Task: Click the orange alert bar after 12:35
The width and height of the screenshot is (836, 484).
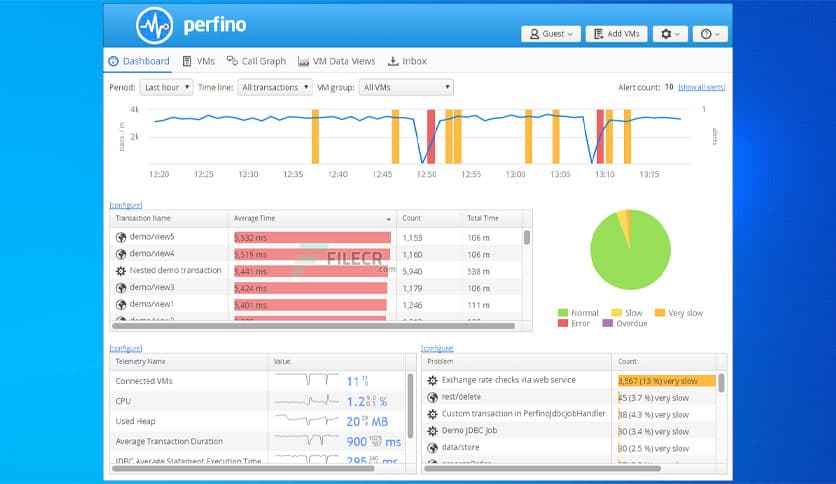Action: [315, 136]
